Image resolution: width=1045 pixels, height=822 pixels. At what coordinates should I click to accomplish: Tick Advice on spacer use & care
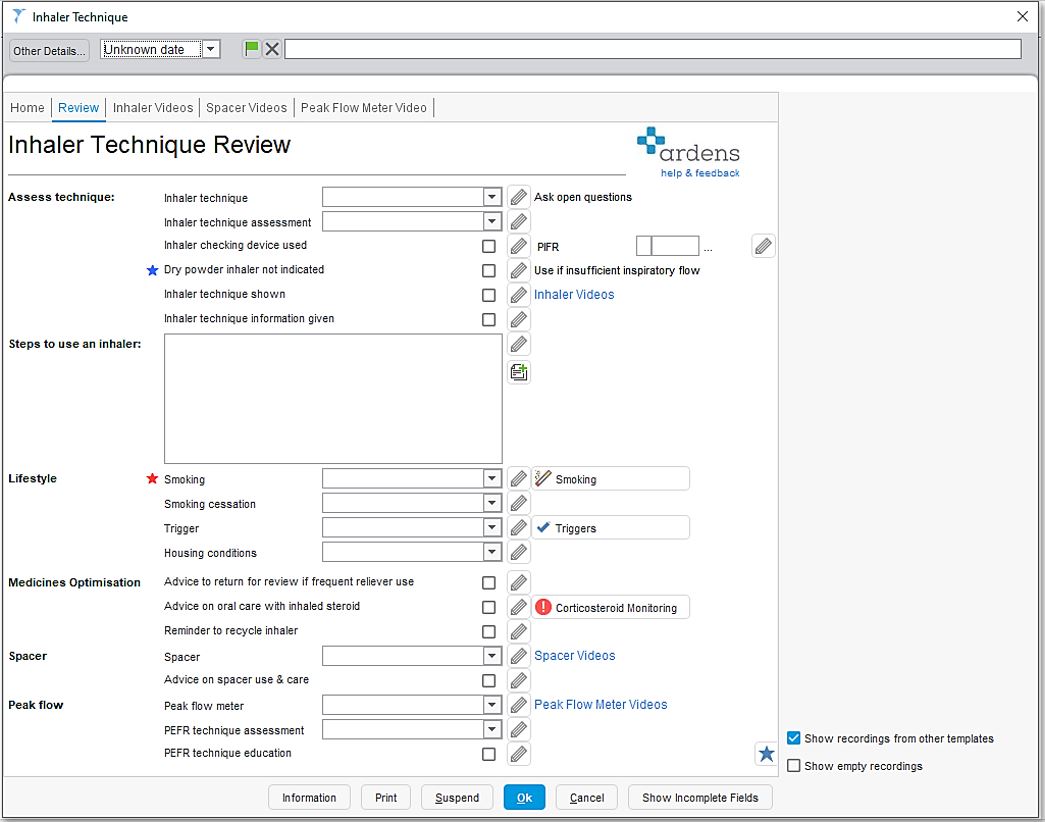pos(489,679)
